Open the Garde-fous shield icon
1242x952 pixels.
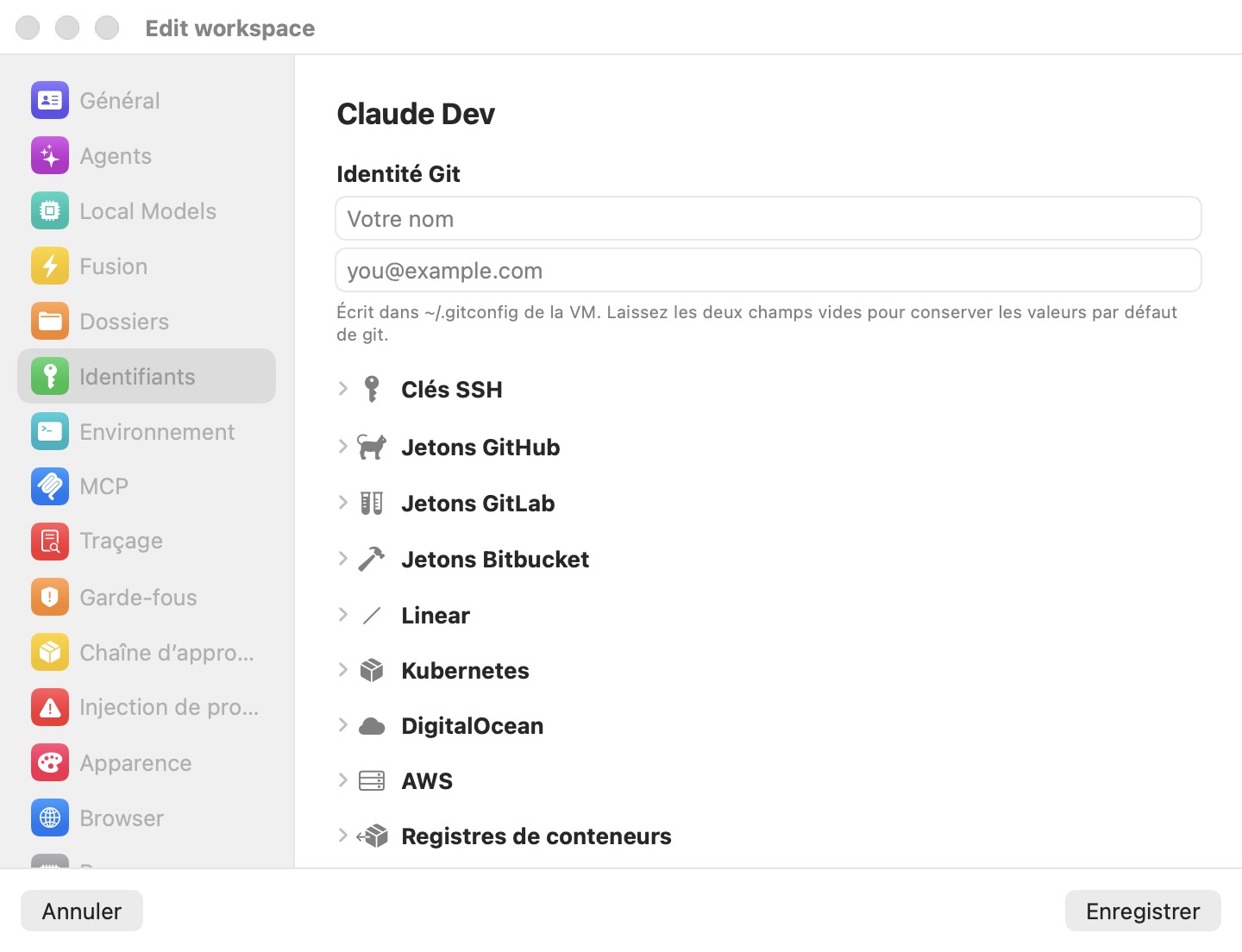pos(50,597)
